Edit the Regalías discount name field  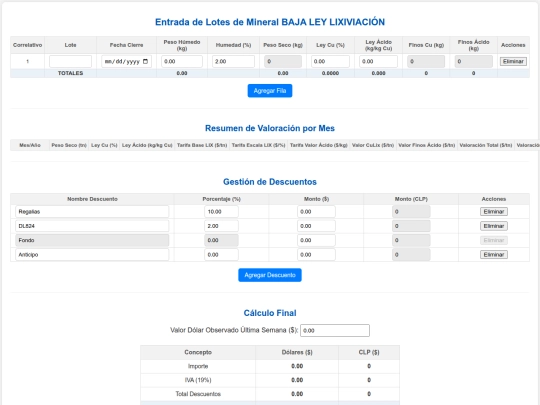tap(92, 211)
